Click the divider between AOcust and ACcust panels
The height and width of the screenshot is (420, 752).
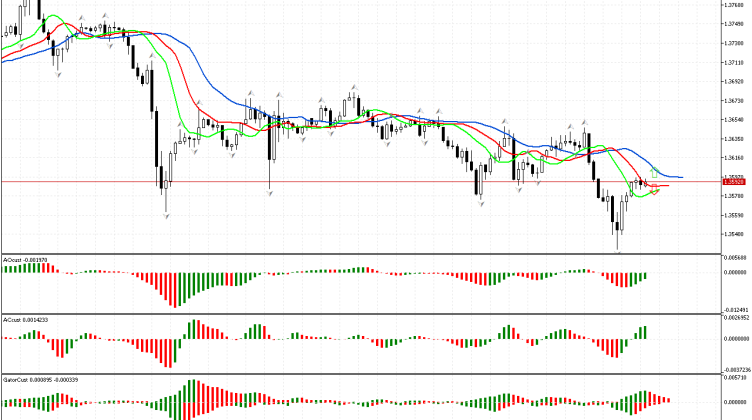tap(360, 314)
